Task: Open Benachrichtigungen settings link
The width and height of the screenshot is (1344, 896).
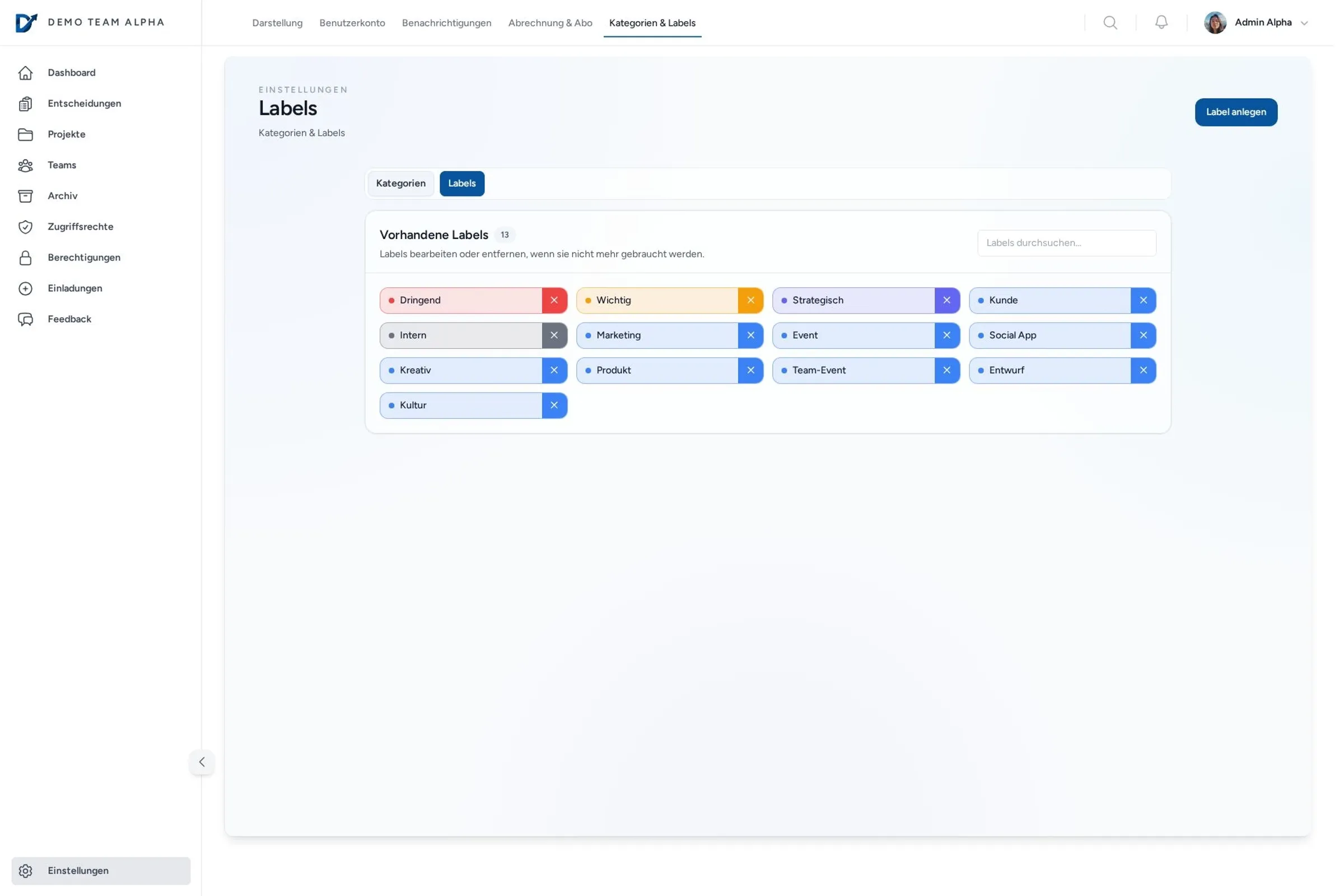Action: [x=446, y=23]
